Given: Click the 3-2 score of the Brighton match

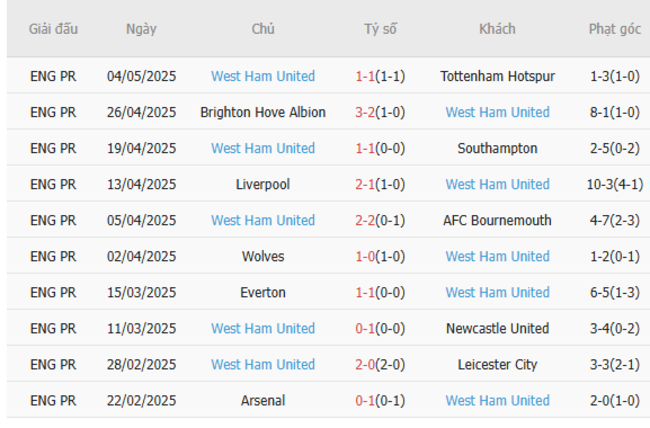Looking at the screenshot, I should click(365, 112).
